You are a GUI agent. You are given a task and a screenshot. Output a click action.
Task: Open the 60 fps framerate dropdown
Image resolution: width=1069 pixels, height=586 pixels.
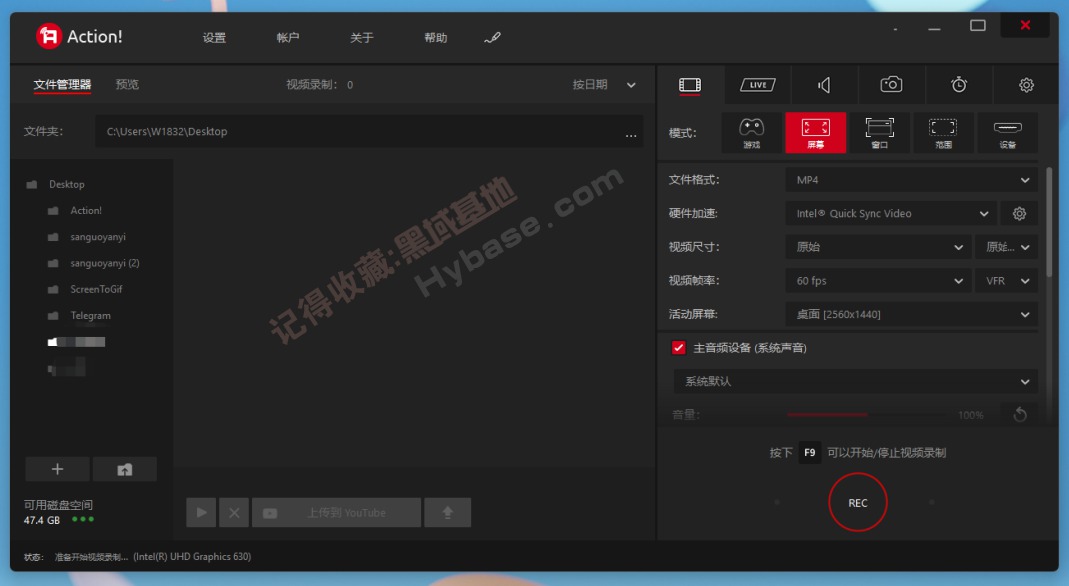(878, 281)
